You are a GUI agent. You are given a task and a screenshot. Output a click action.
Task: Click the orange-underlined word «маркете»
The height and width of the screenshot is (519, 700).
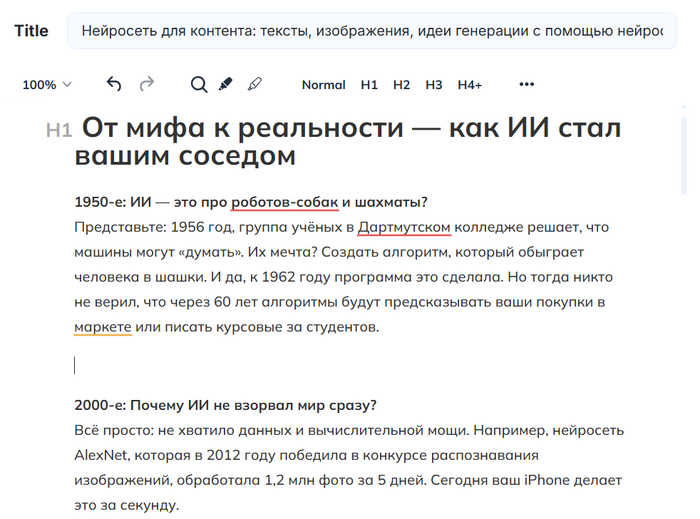point(103,327)
